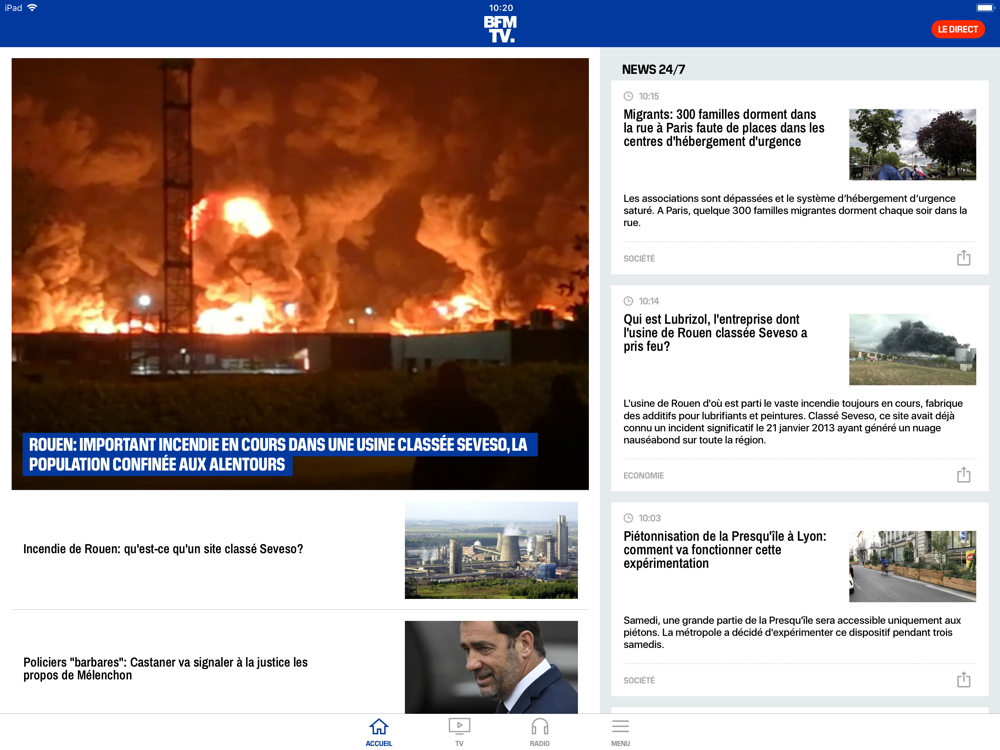Open the Migrants 300 familles headline

click(x=724, y=128)
